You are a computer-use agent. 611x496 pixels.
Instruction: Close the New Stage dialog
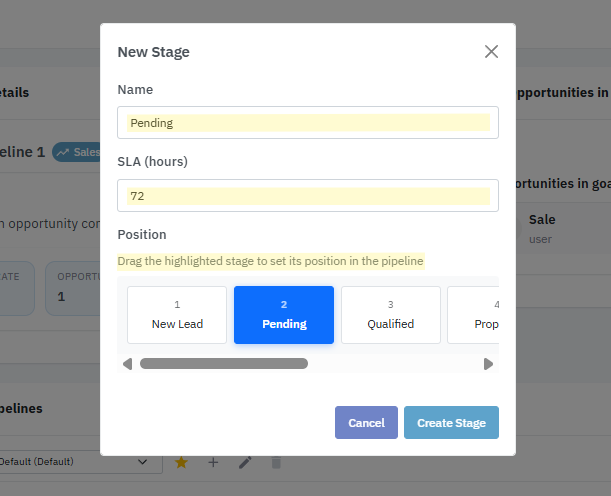(491, 52)
